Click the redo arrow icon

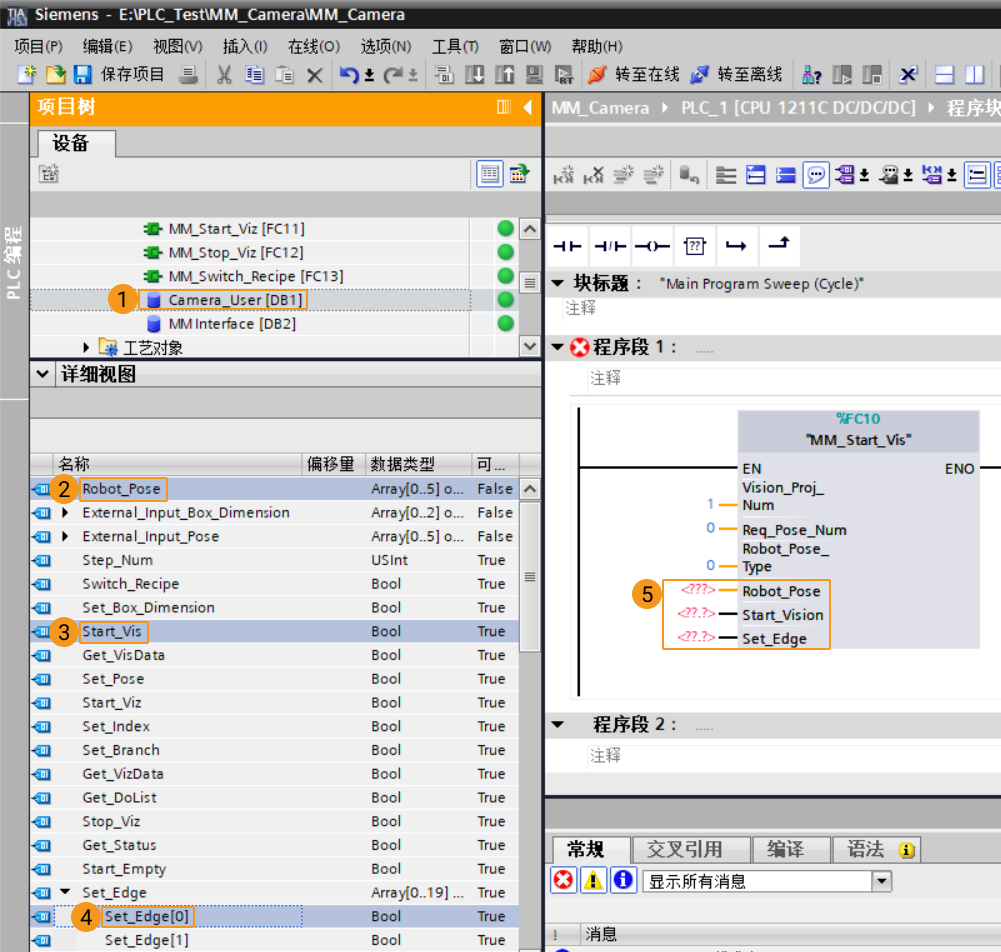pyautogui.click(x=393, y=75)
